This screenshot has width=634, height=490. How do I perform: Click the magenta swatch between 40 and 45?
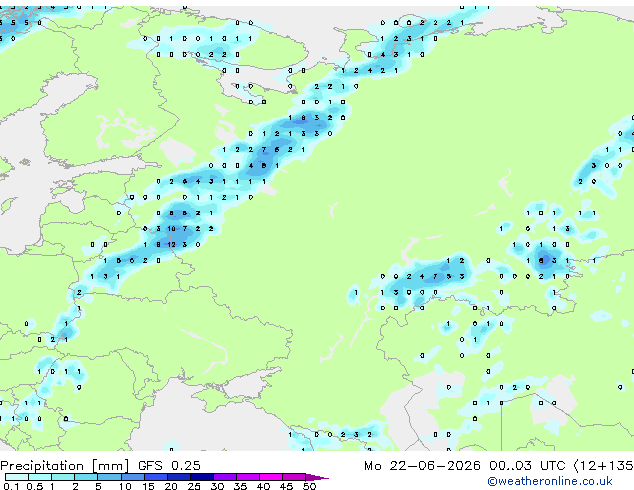point(271,477)
